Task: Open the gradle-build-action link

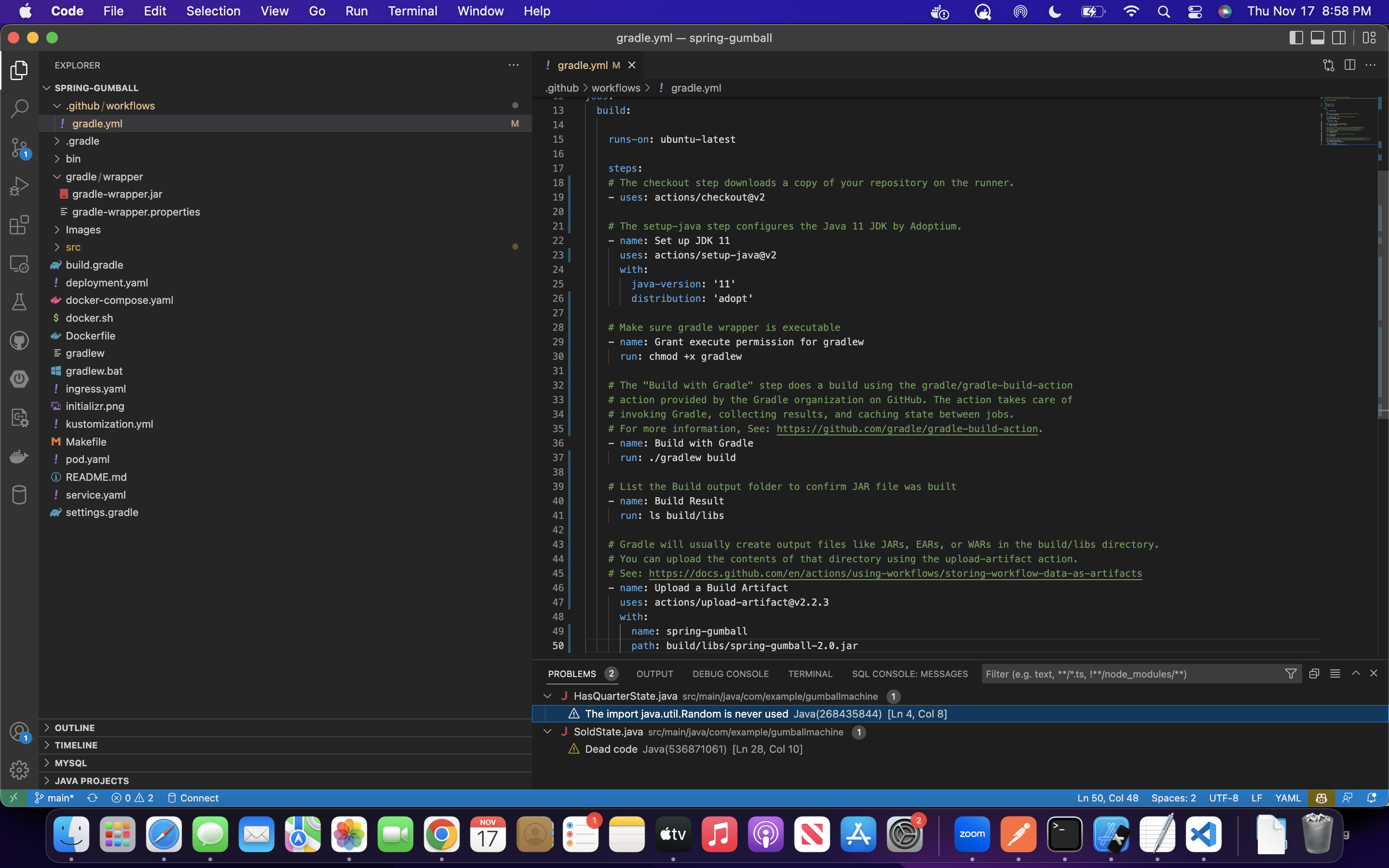Action: coord(906,428)
